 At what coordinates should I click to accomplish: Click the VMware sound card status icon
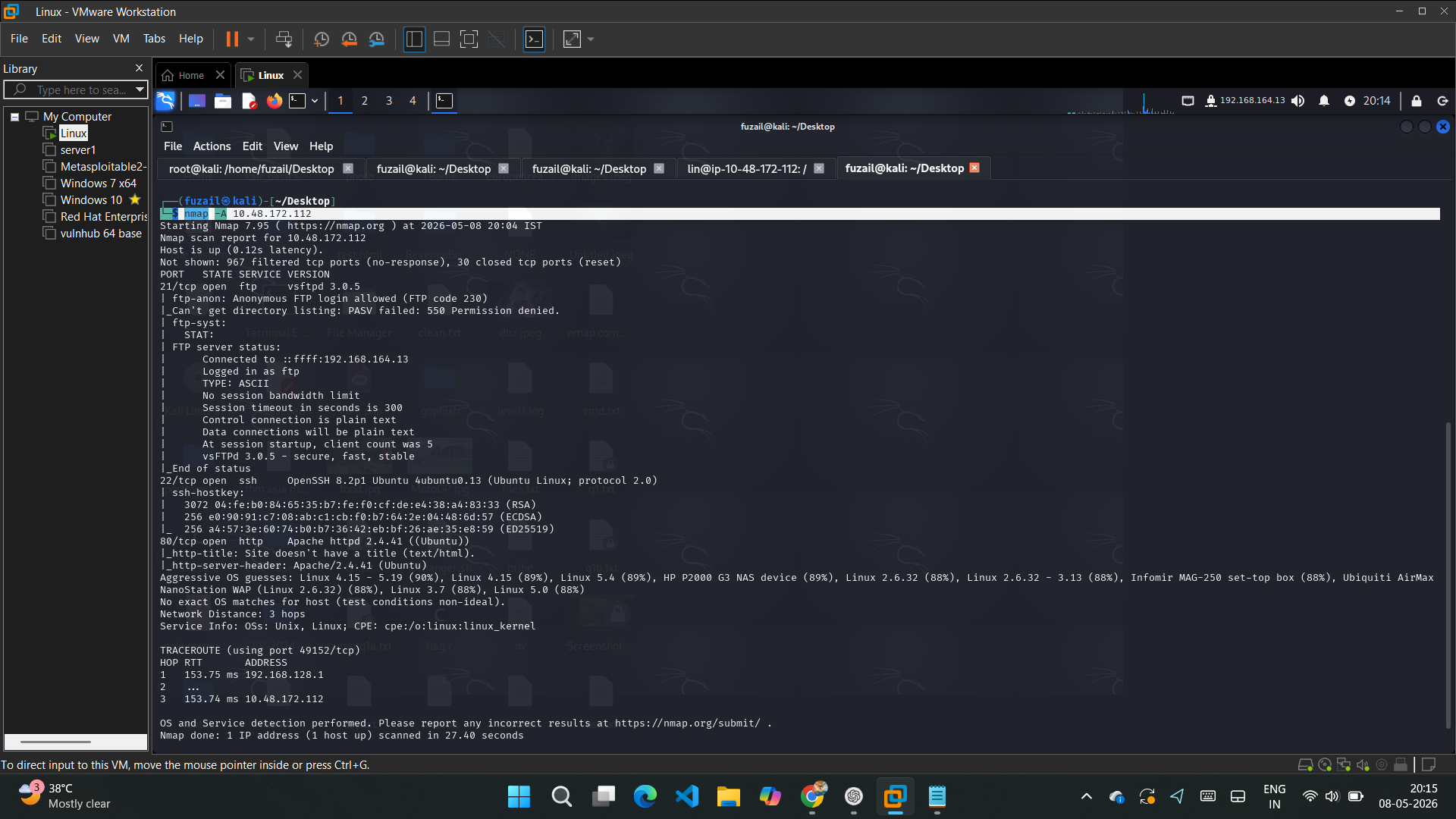[x=1363, y=764]
